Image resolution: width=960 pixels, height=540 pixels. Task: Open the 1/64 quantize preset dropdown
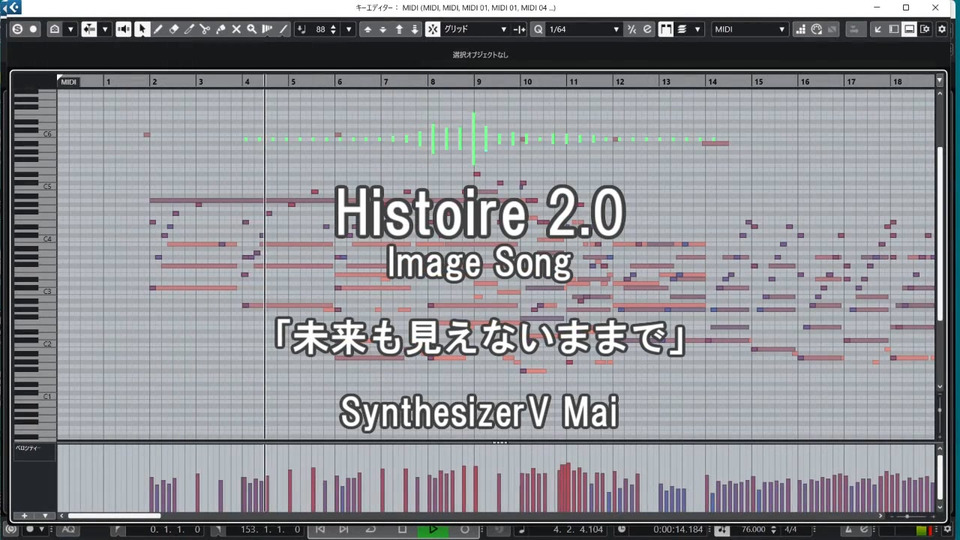(584, 29)
